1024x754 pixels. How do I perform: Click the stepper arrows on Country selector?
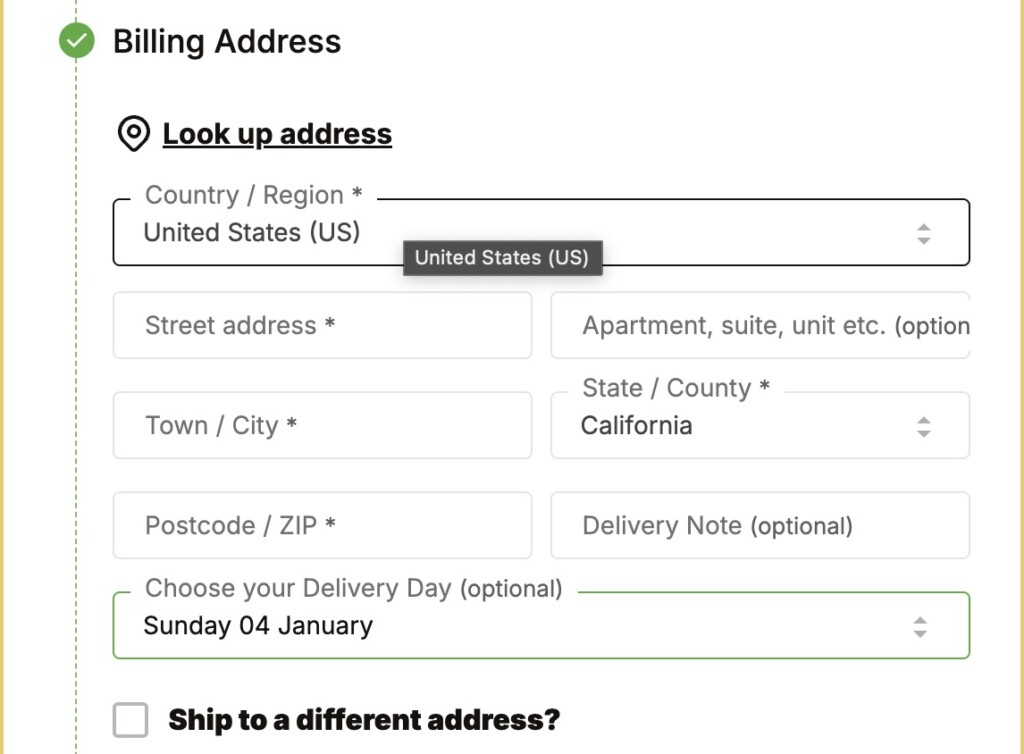[x=923, y=232]
